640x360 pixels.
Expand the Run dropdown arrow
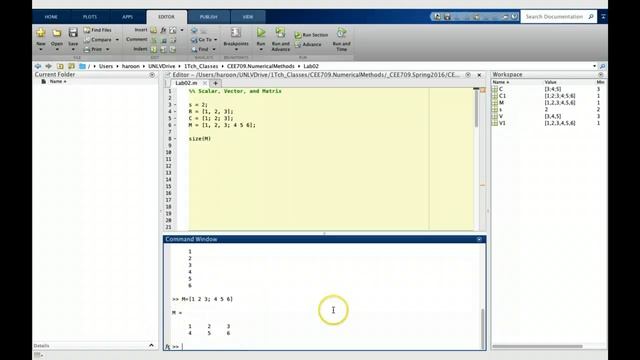click(x=261, y=50)
